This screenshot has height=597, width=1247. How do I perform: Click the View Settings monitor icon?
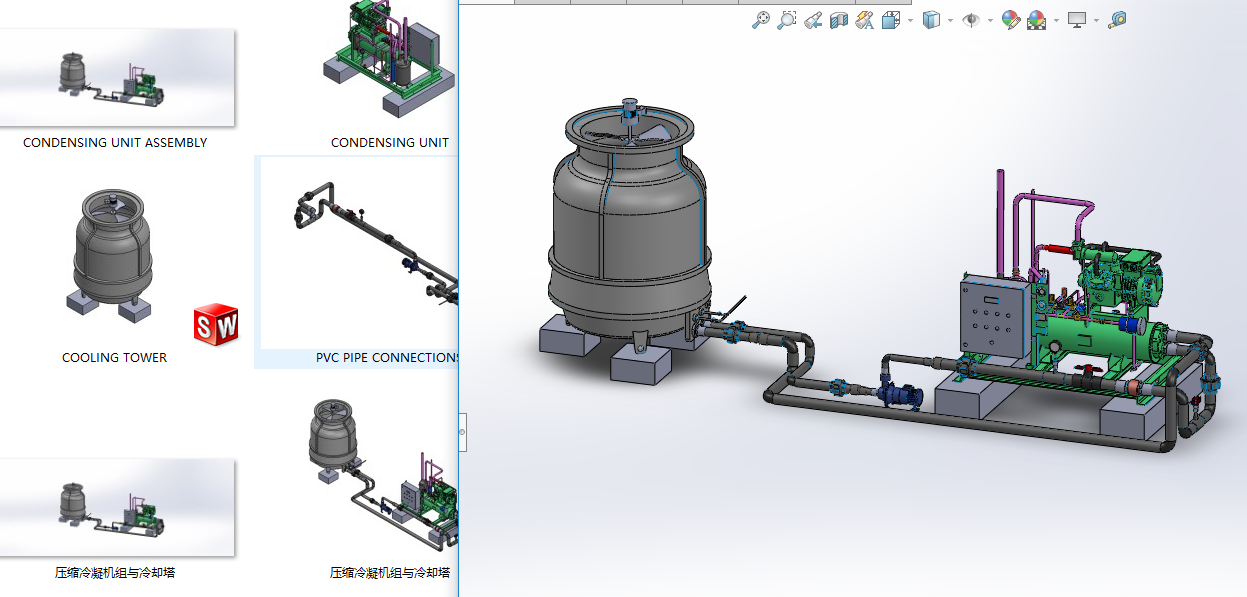[x=1077, y=20]
